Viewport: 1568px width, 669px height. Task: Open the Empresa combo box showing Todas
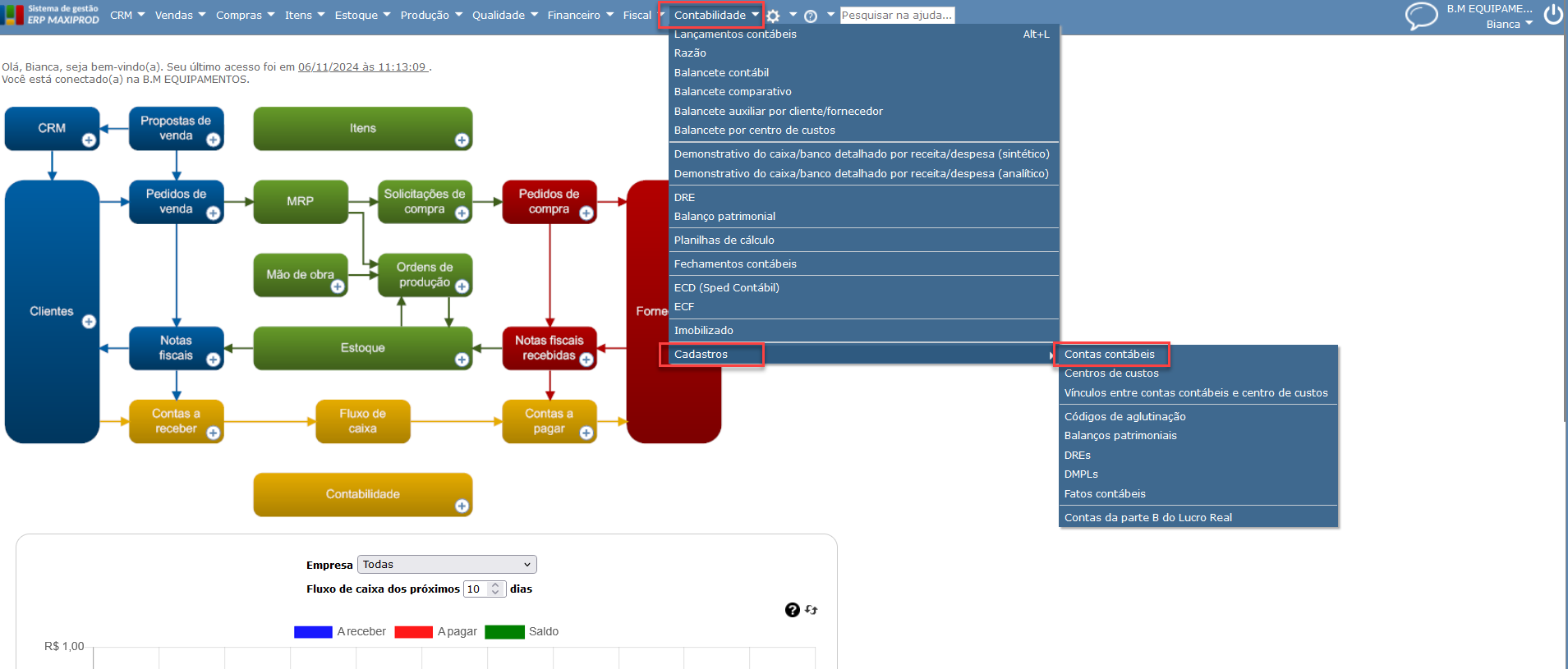point(447,565)
